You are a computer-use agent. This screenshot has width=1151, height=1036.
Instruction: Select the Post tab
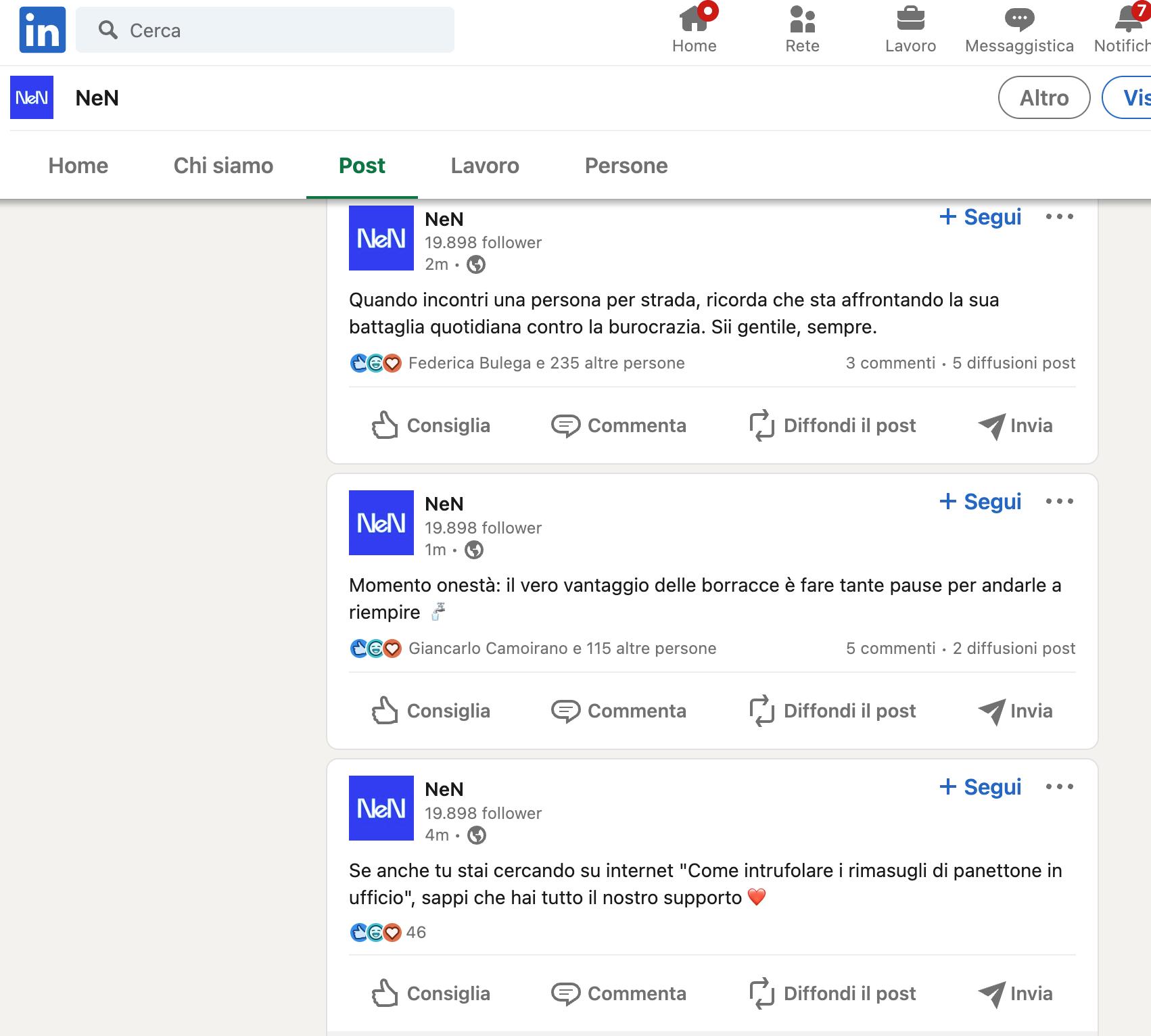(x=362, y=166)
